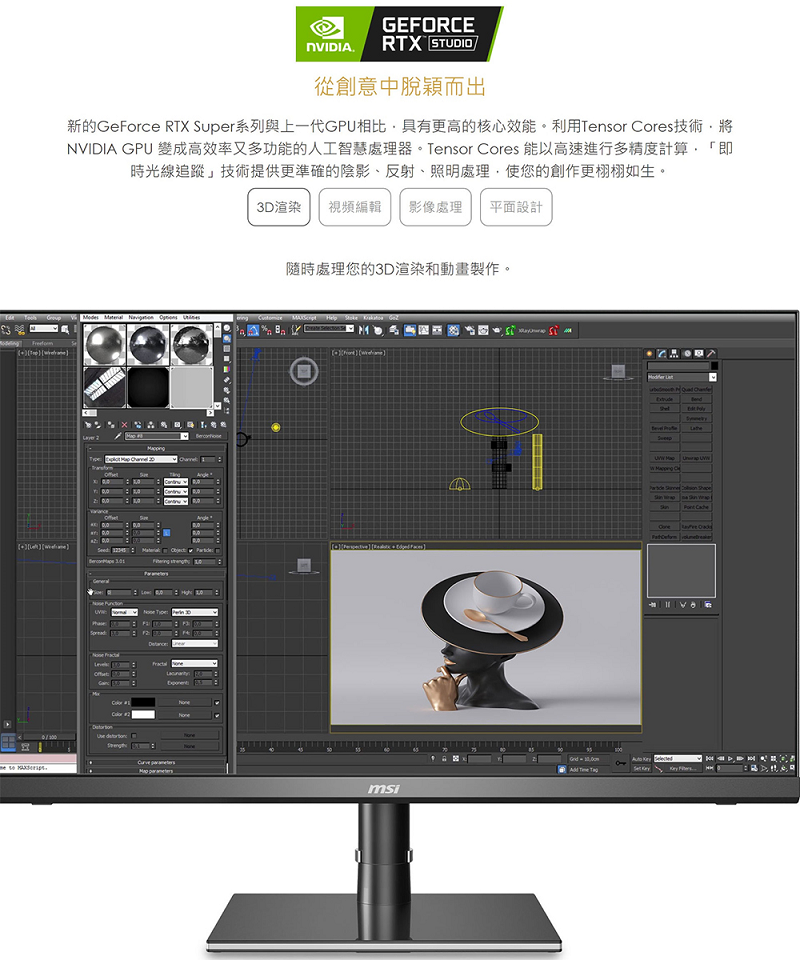This screenshot has height=960, width=800.
Task: Click the Add Time Tag field
Action: pos(585,770)
